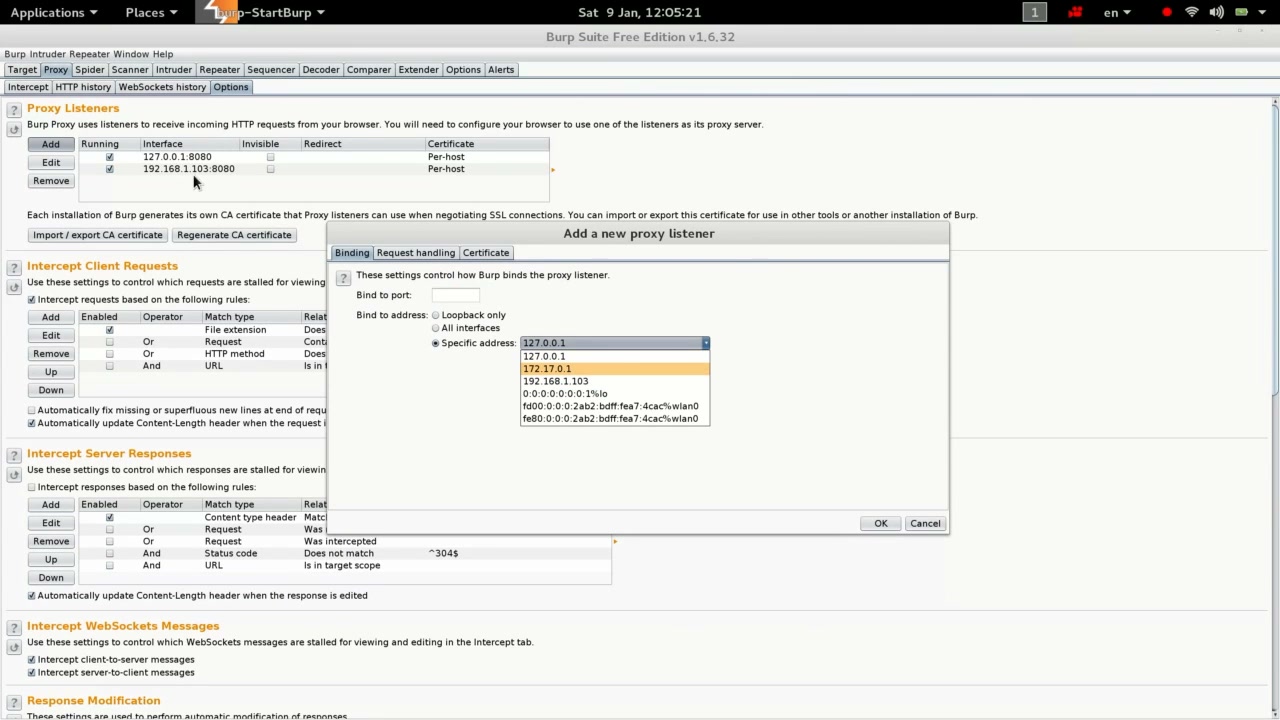The image size is (1280, 720).
Task: Open help for Intercept WebSockets Messages section
Action: (x=14, y=628)
